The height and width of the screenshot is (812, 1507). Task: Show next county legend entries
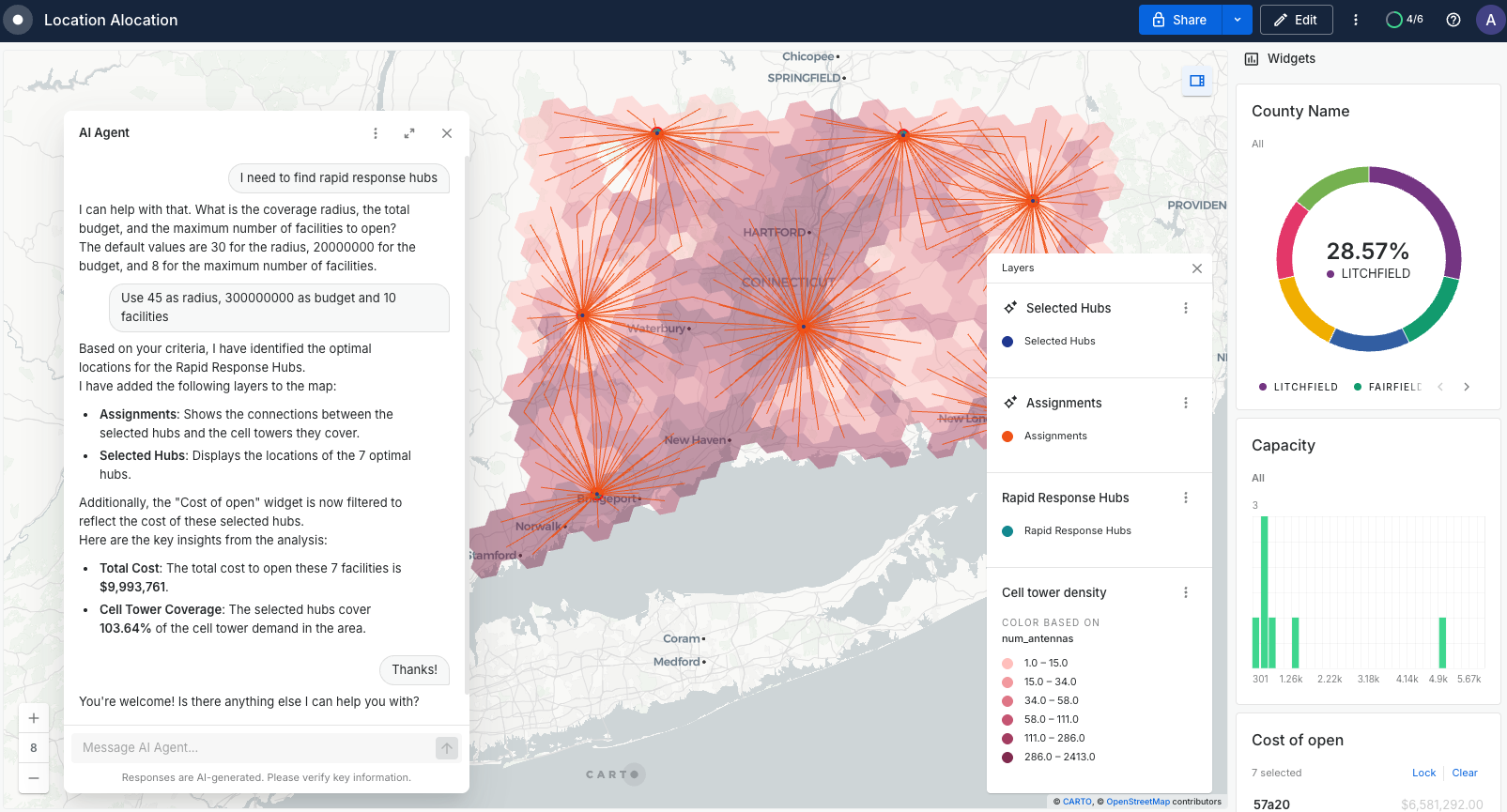tap(1467, 387)
